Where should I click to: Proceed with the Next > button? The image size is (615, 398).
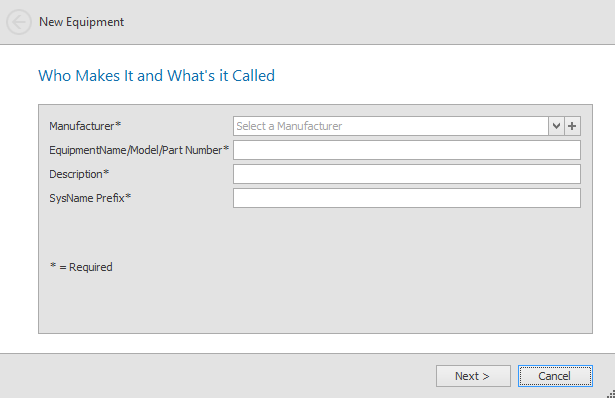(x=473, y=376)
